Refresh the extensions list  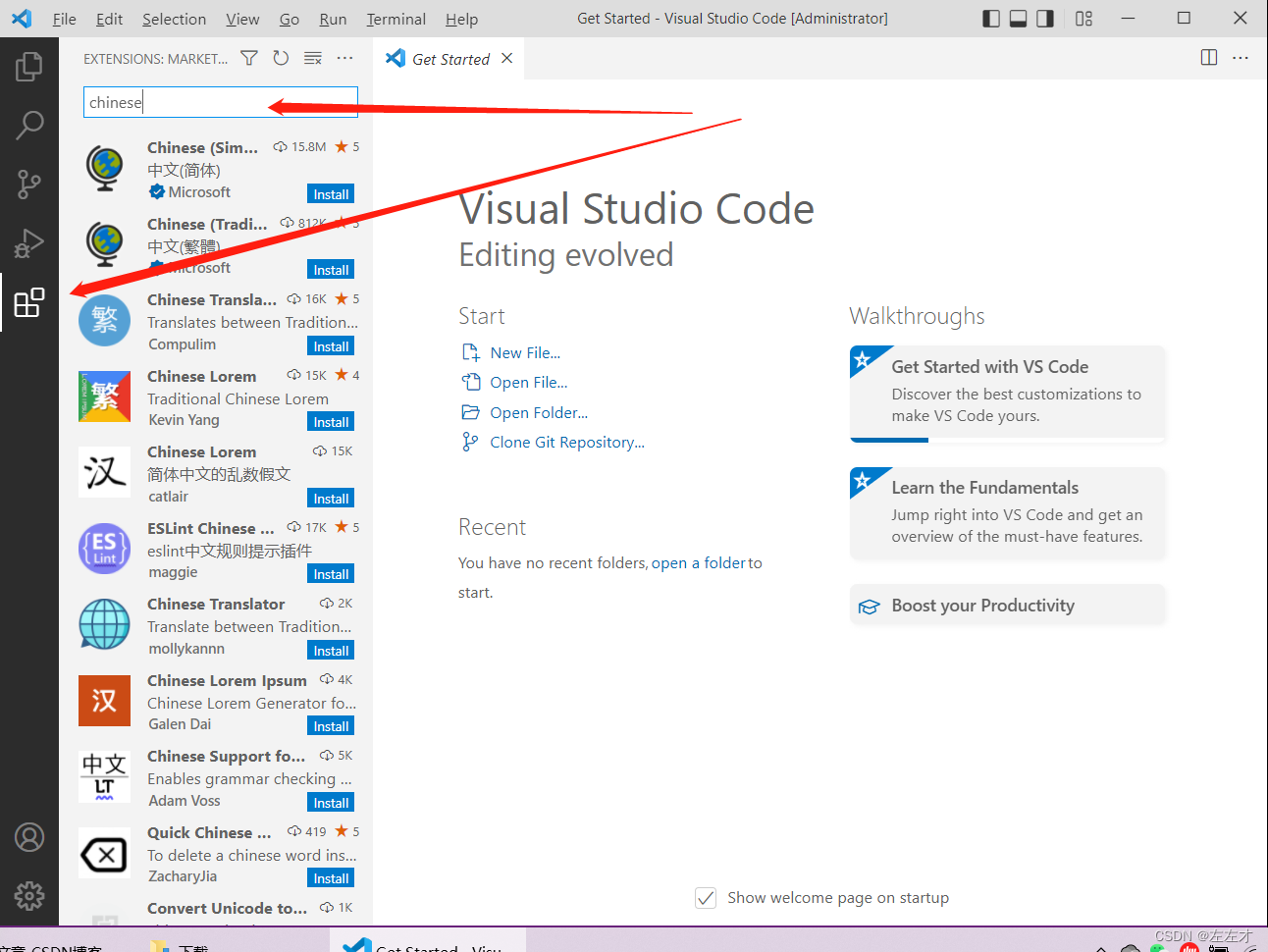click(x=281, y=58)
